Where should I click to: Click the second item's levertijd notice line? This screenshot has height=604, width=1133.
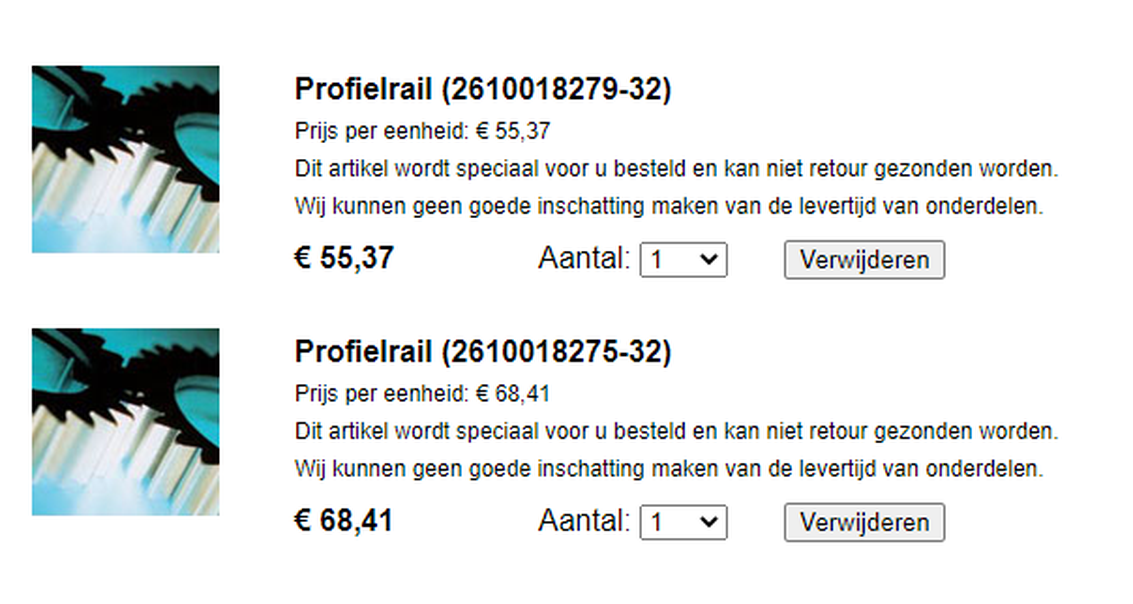669,470
